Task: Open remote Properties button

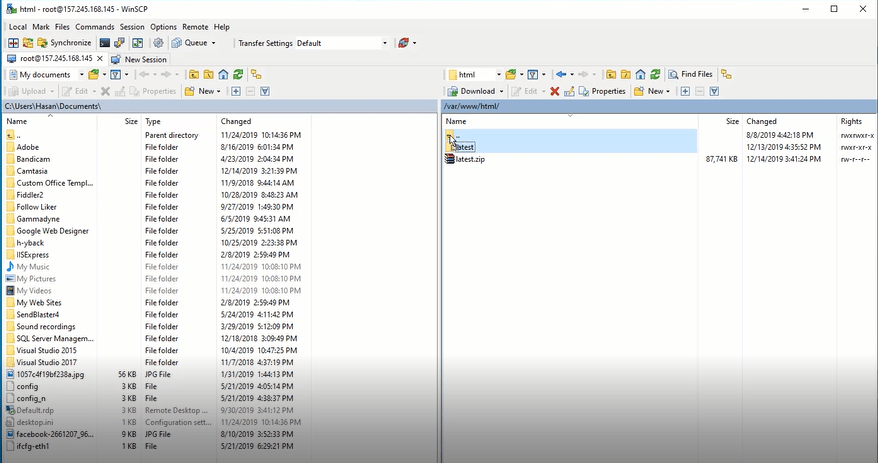Action: pos(602,91)
